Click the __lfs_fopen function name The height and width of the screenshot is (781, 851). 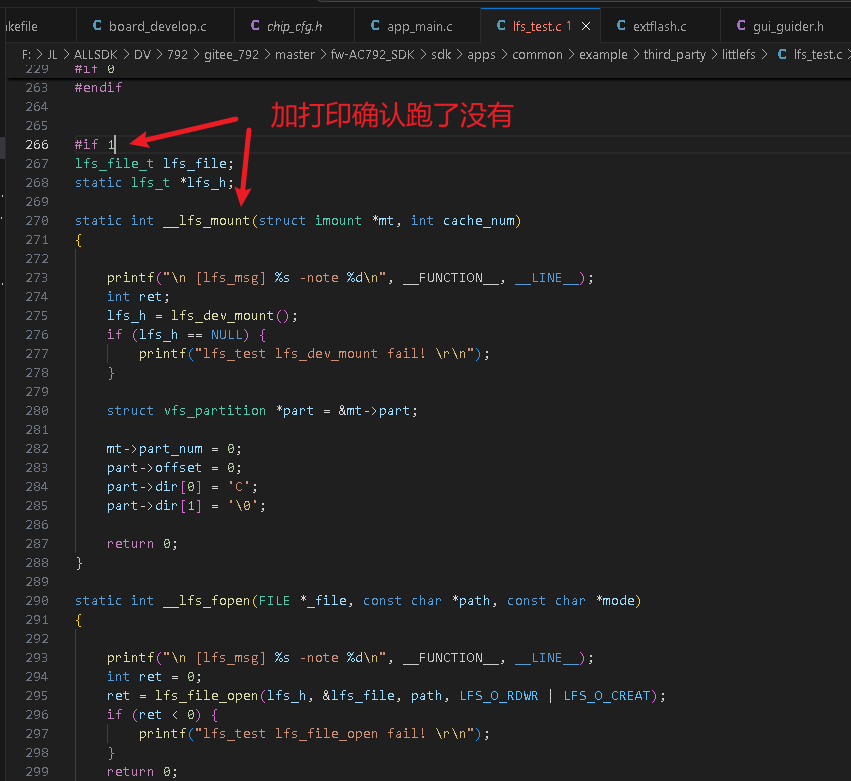tap(207, 601)
